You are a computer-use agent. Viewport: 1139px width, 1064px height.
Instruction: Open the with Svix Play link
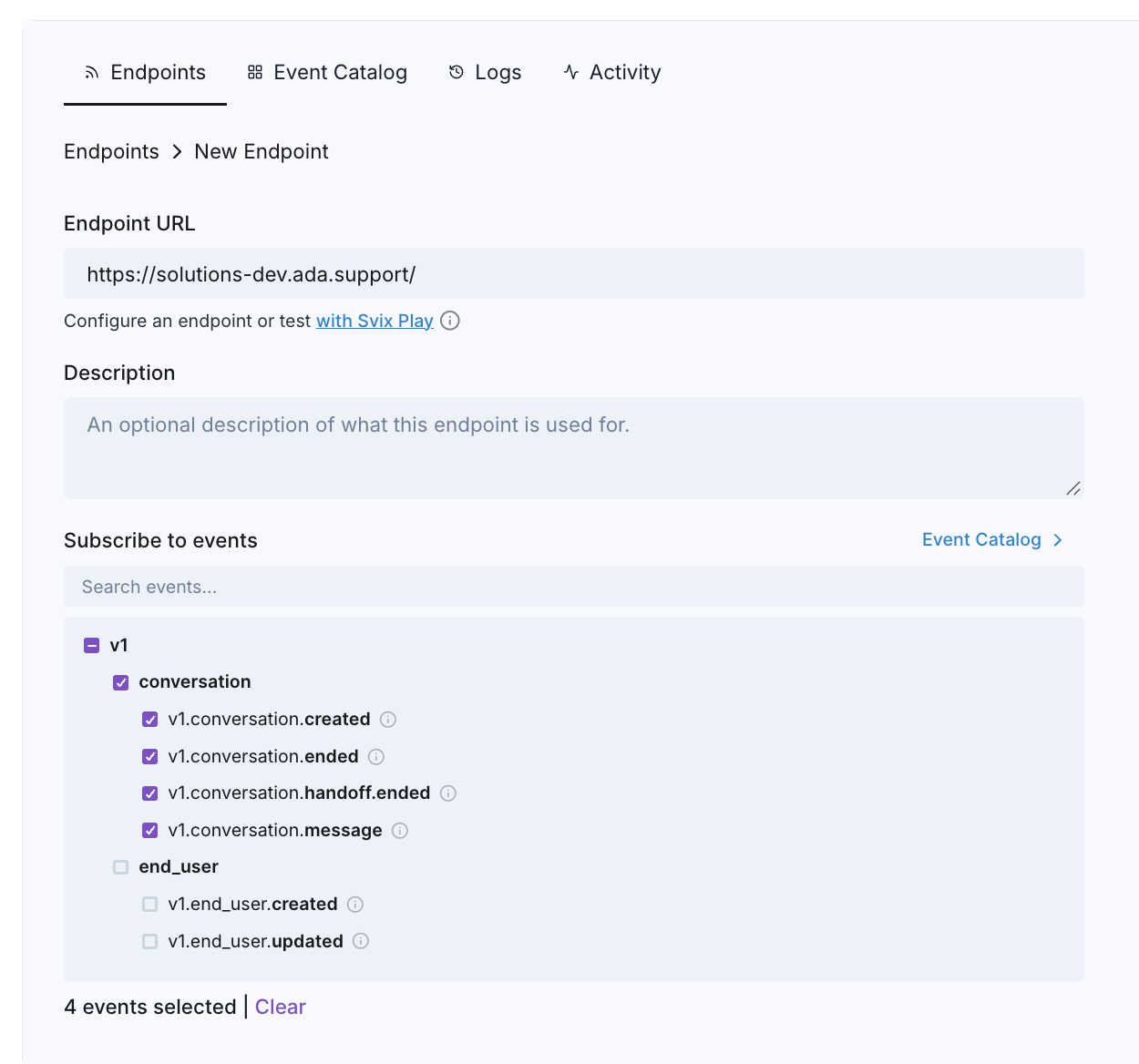[374, 321]
